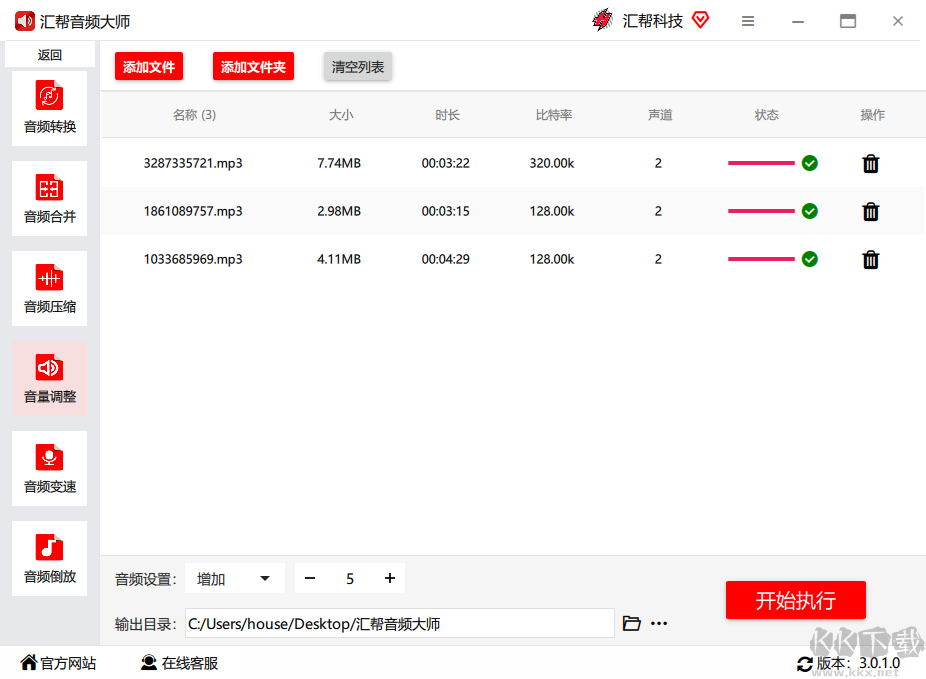The height and width of the screenshot is (679, 926).
Task: Click trash icon for 1033685969.mp3
Action: (870, 259)
